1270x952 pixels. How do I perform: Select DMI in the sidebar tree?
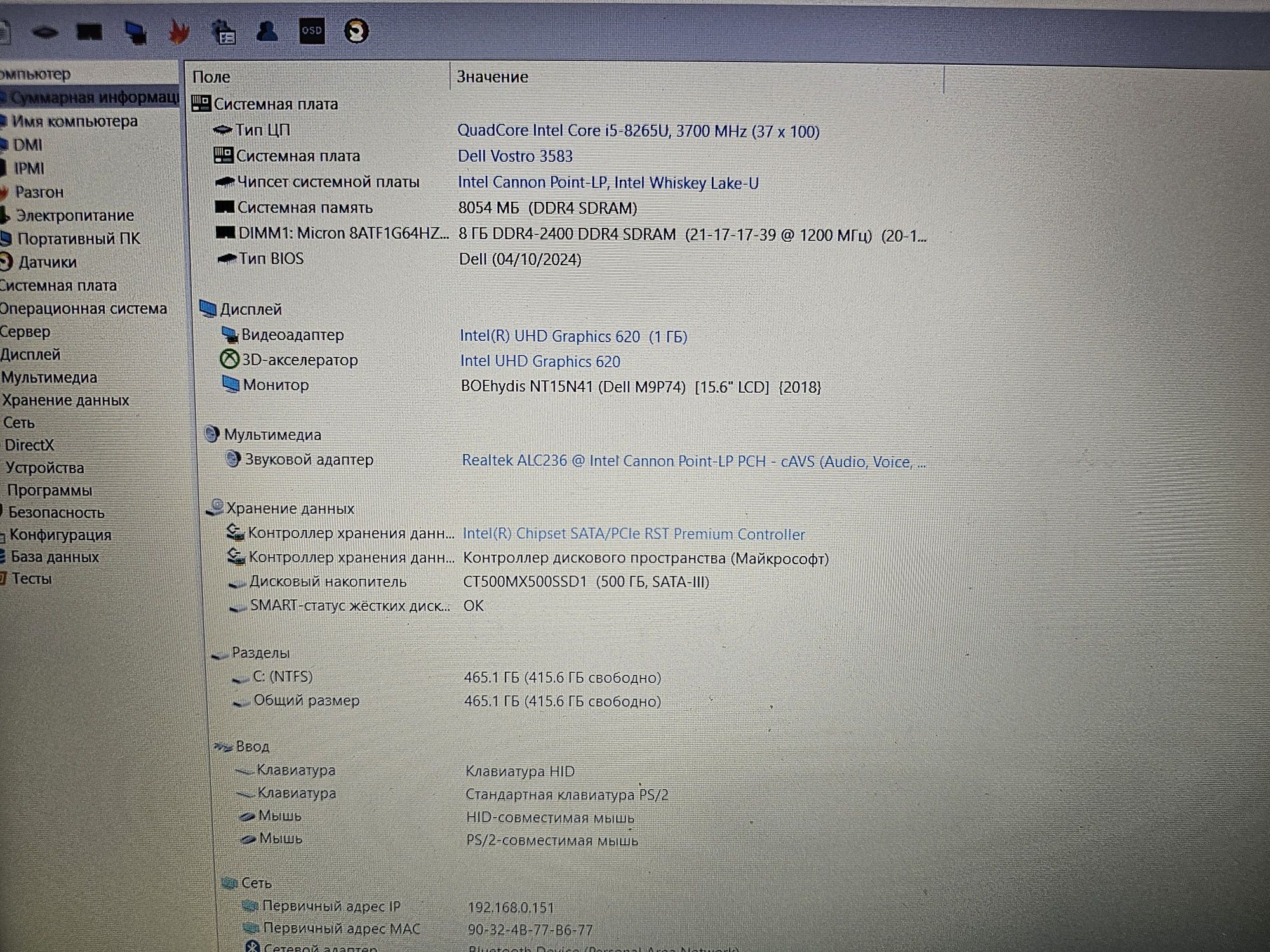[x=27, y=145]
